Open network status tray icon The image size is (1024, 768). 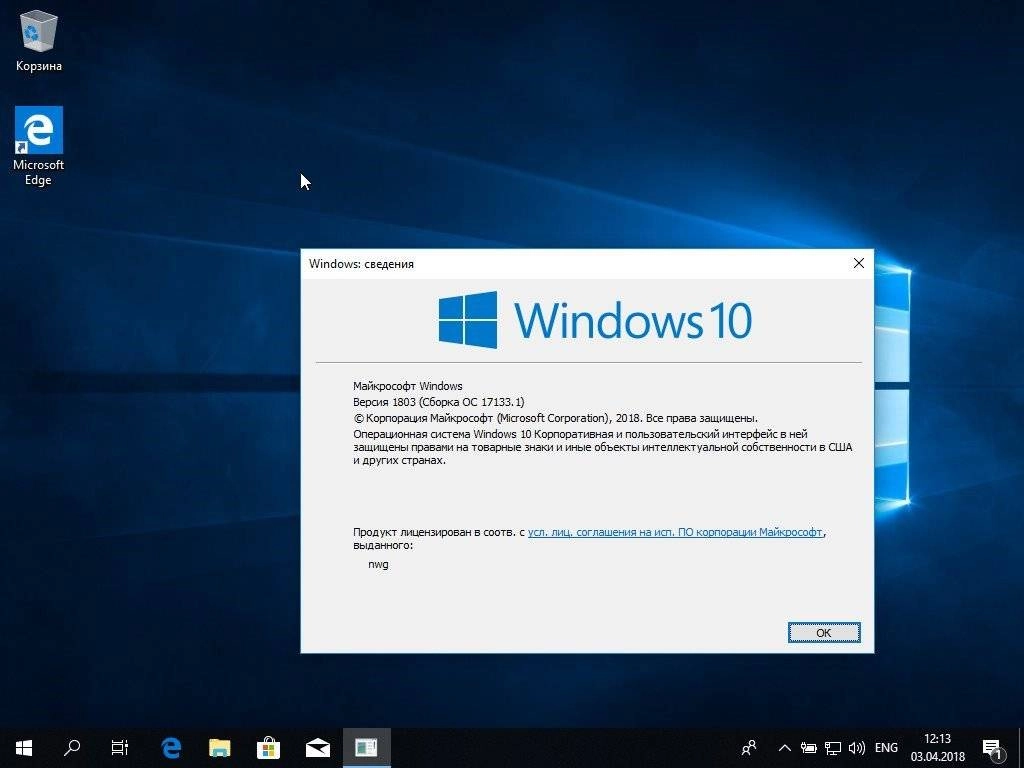[833, 748]
